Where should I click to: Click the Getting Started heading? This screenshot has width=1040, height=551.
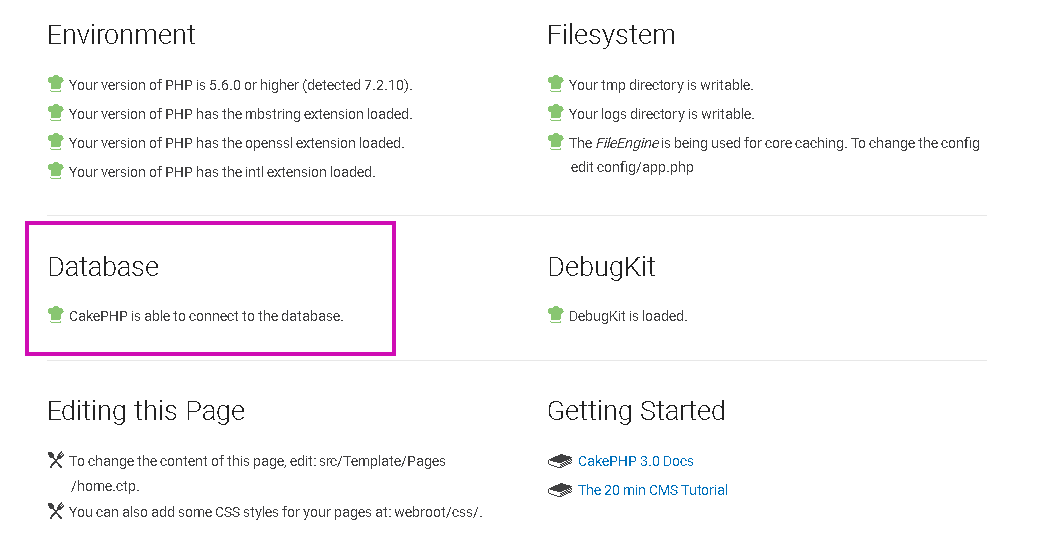[x=636, y=411]
